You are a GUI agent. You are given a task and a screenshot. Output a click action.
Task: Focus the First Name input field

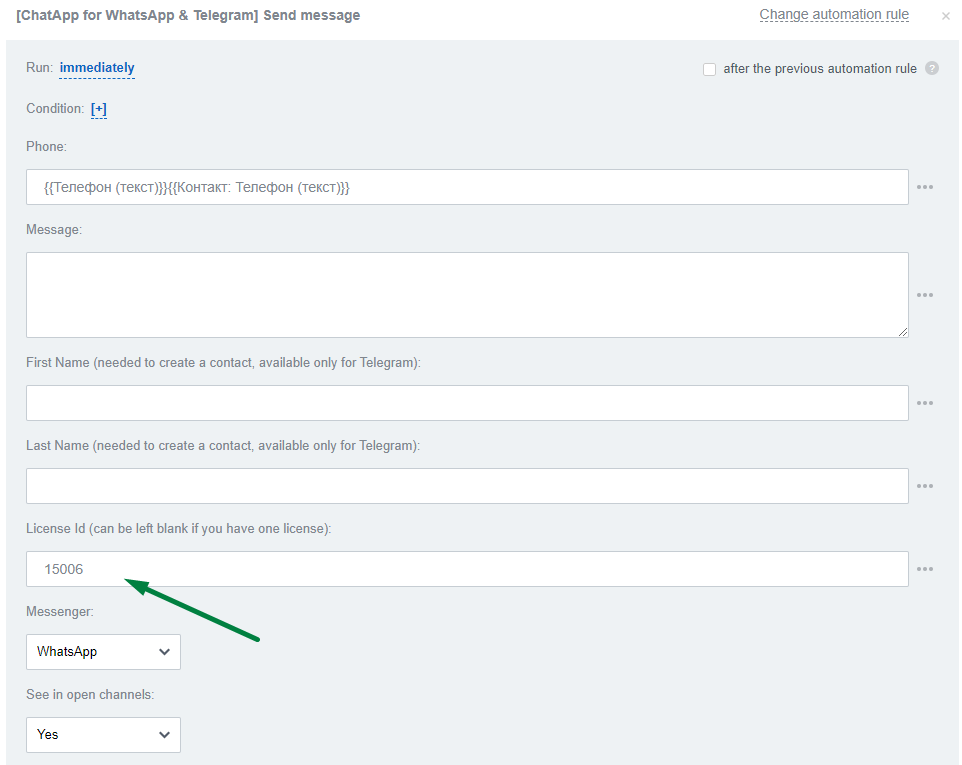coord(466,402)
